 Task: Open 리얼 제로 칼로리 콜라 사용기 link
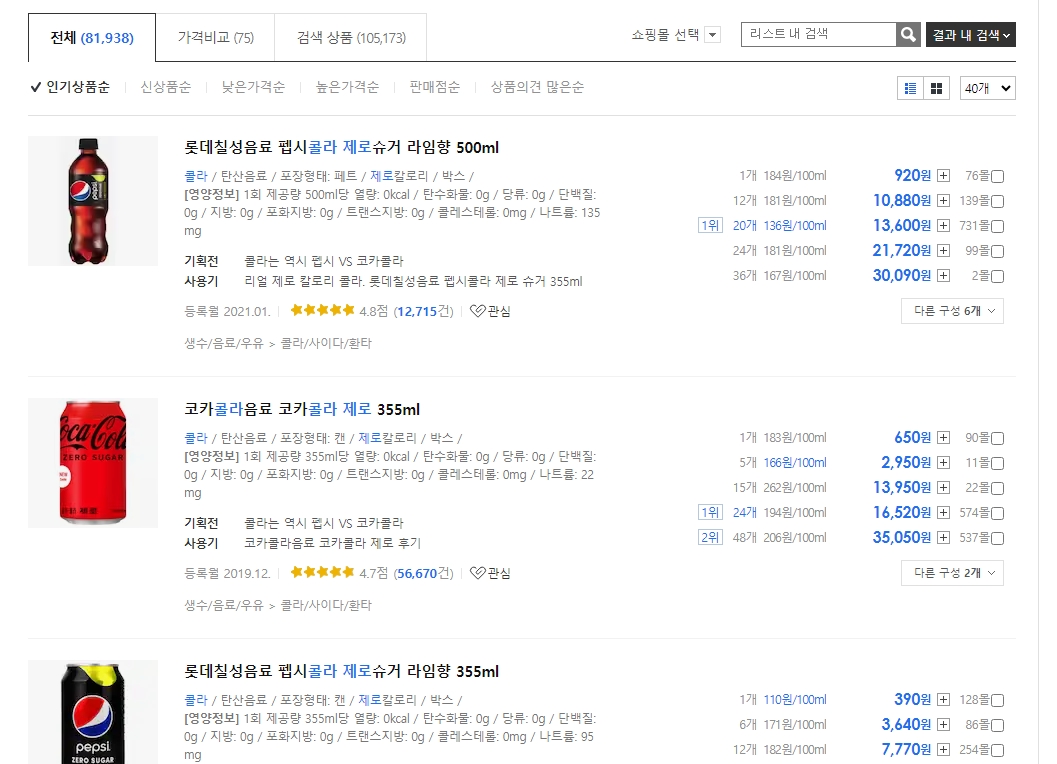click(x=413, y=281)
